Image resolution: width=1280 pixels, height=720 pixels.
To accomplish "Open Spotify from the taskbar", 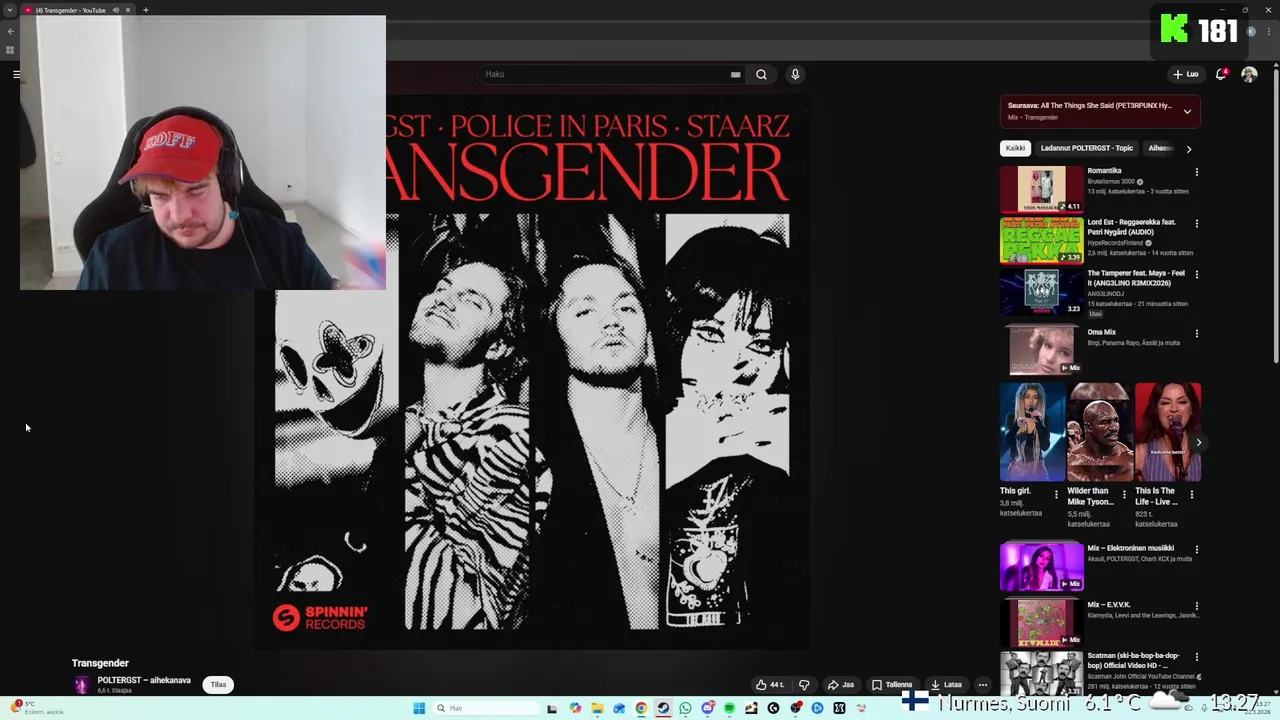I will pyautogui.click(x=729, y=708).
